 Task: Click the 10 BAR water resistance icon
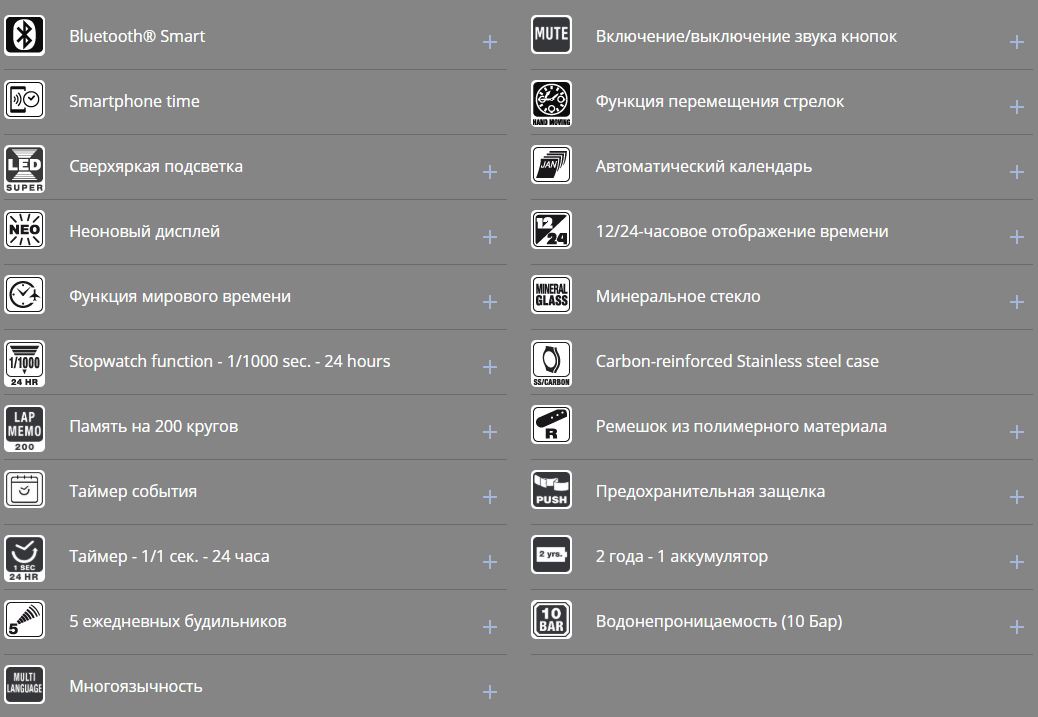click(551, 621)
